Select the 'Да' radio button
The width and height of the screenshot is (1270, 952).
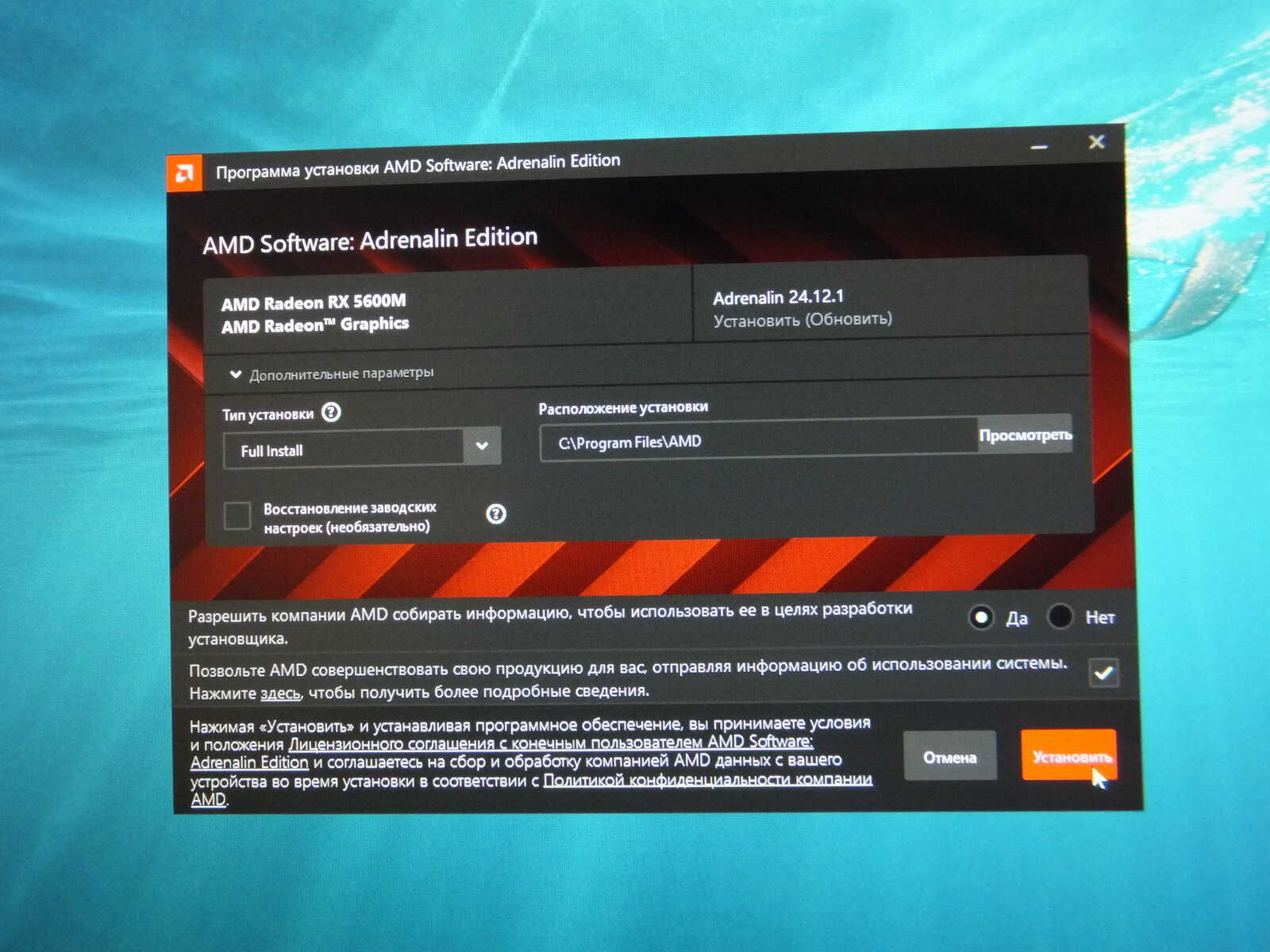pos(981,617)
